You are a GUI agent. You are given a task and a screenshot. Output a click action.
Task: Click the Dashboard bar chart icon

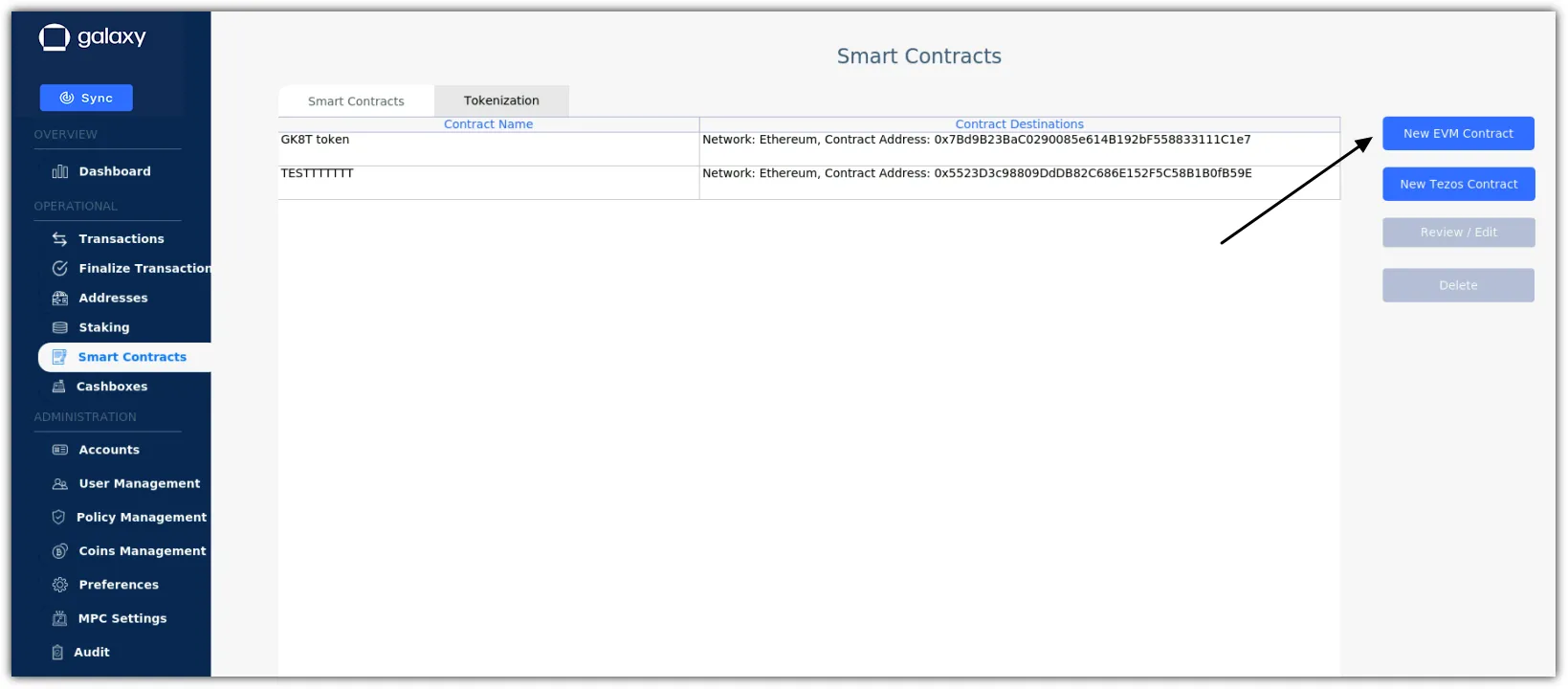click(60, 171)
